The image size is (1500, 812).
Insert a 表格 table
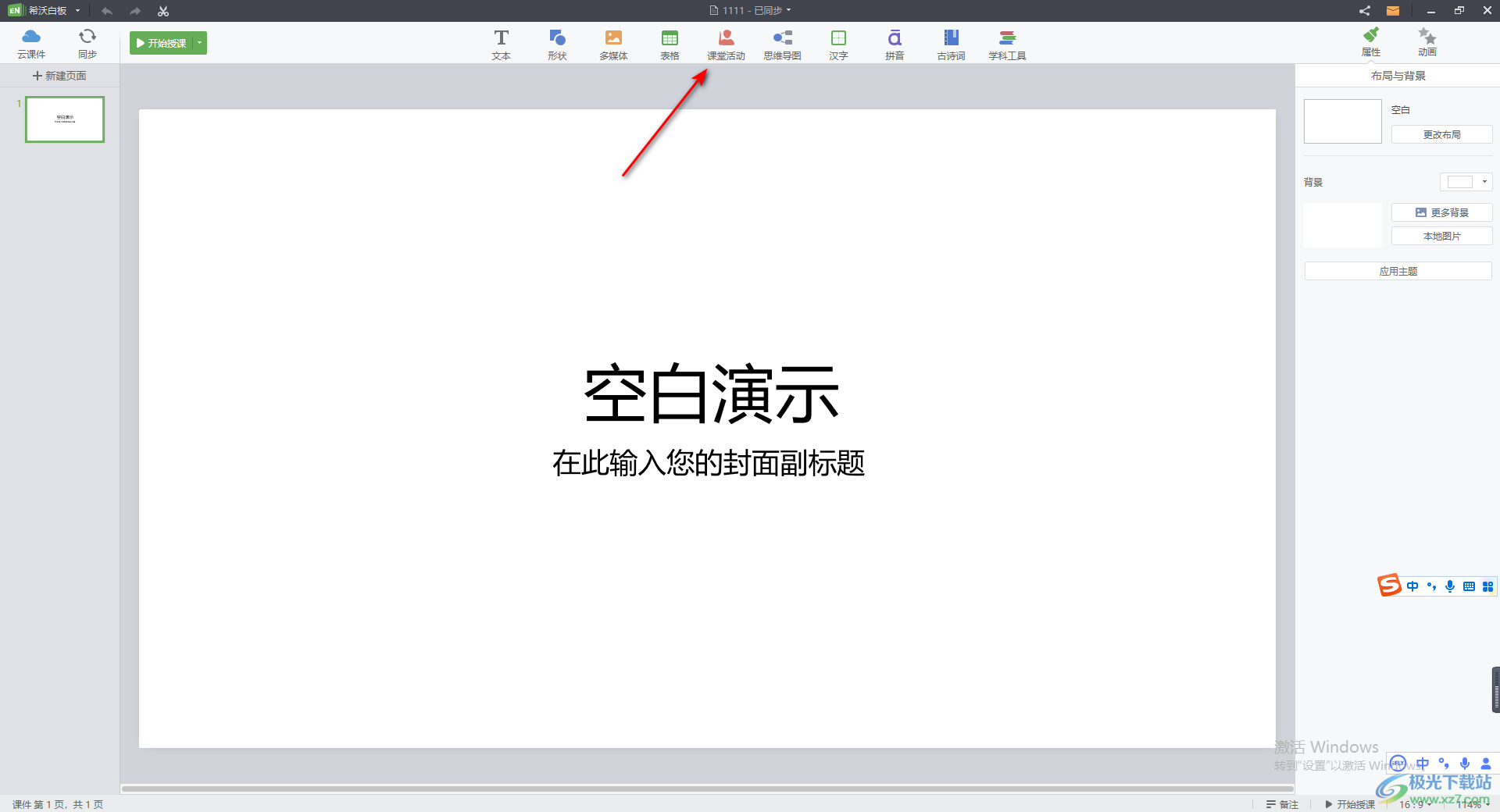pos(670,45)
